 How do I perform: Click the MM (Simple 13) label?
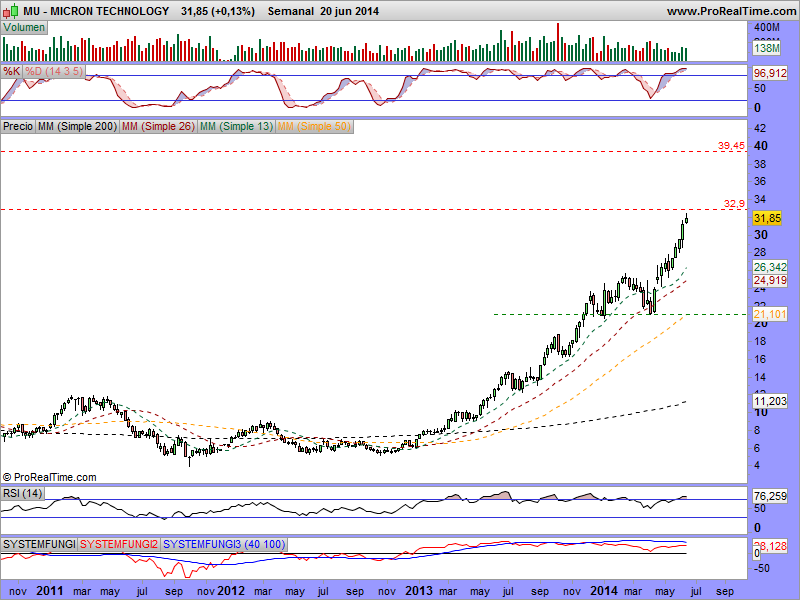(x=237, y=126)
